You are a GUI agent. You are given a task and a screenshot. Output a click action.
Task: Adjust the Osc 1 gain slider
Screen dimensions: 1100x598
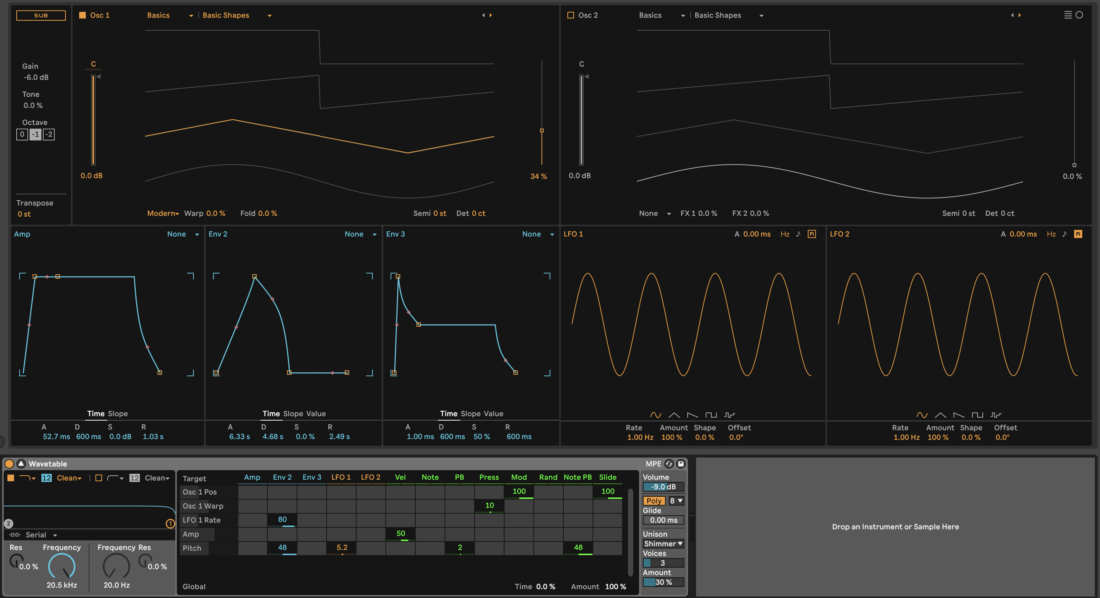pos(93,119)
